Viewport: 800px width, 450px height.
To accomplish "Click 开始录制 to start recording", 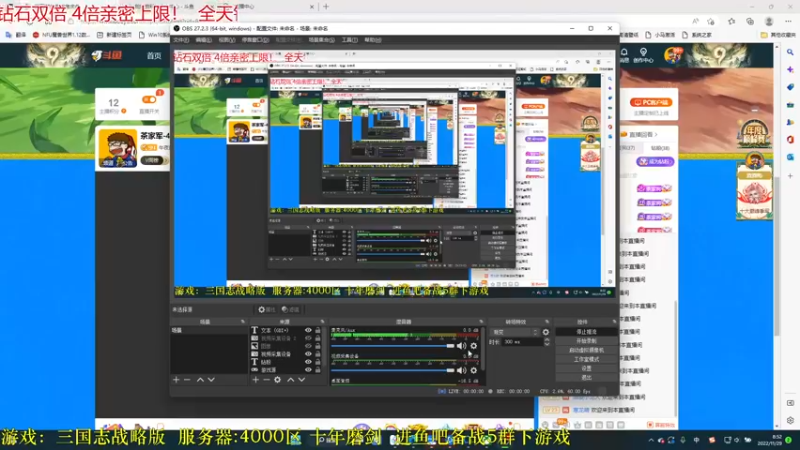I will pyautogui.click(x=586, y=341).
